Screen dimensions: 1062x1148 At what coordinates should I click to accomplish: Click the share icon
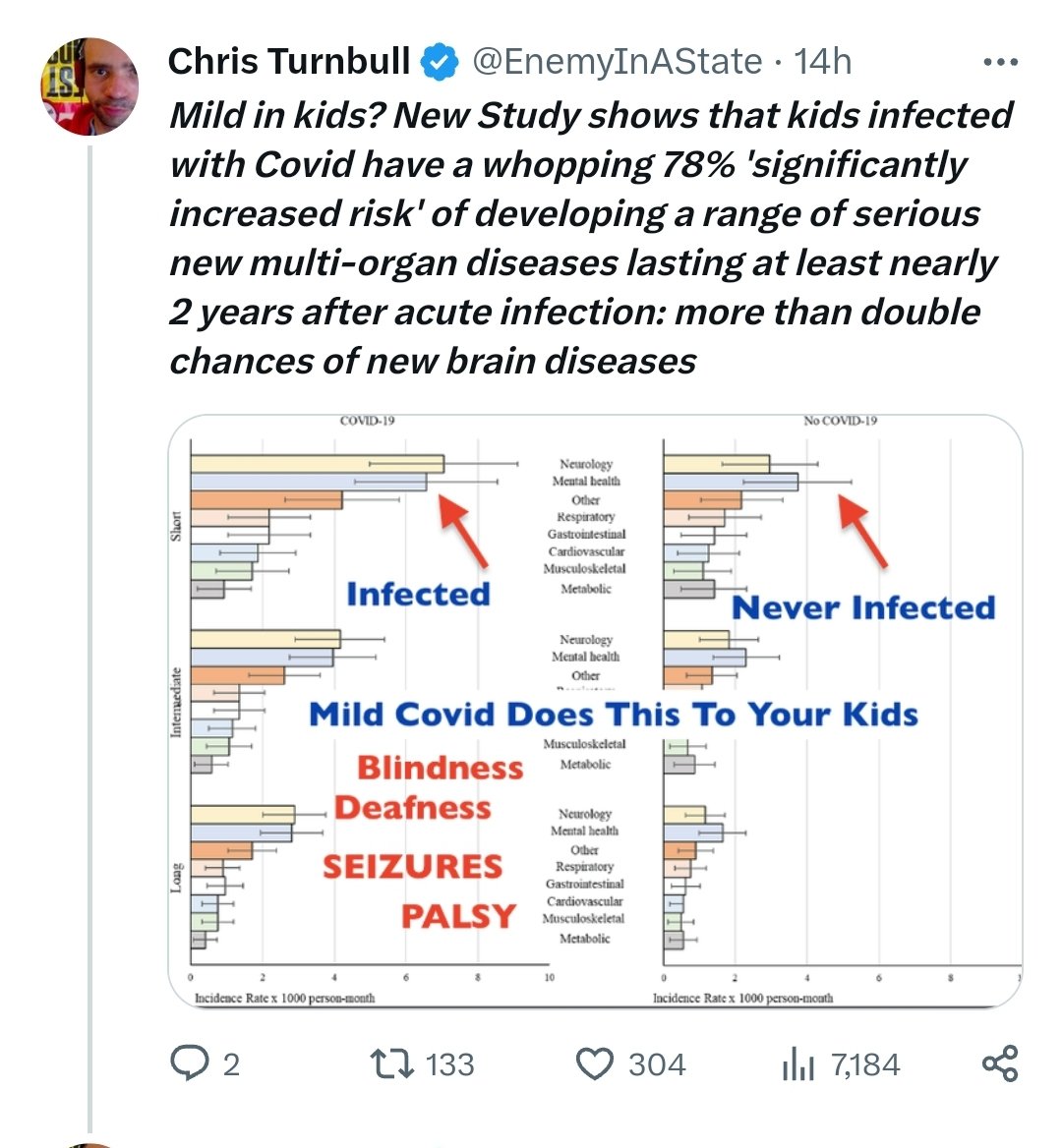point(1000,1063)
